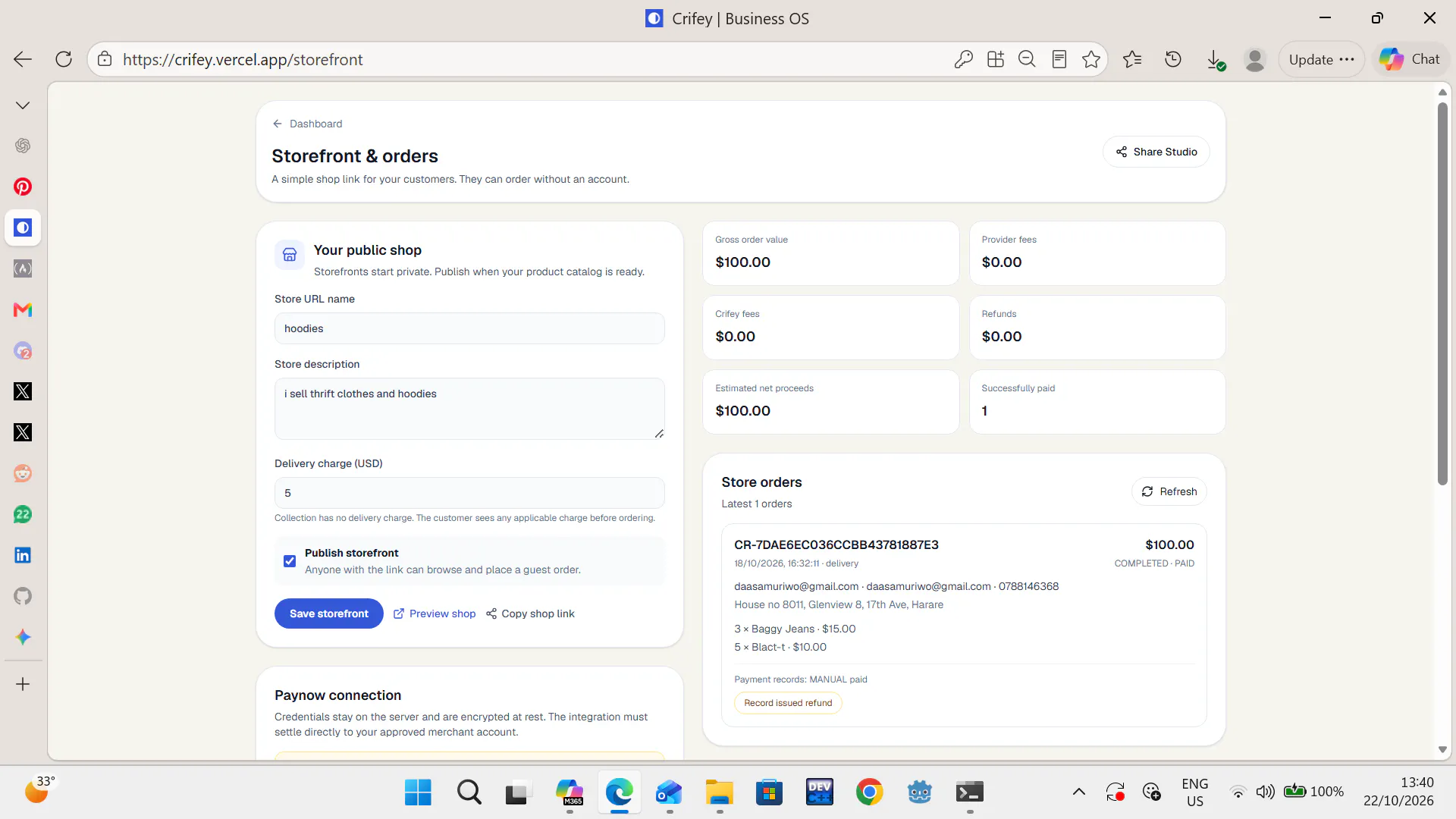The width and height of the screenshot is (1456, 819).
Task: Click the Share Studio button
Action: pos(1156,152)
